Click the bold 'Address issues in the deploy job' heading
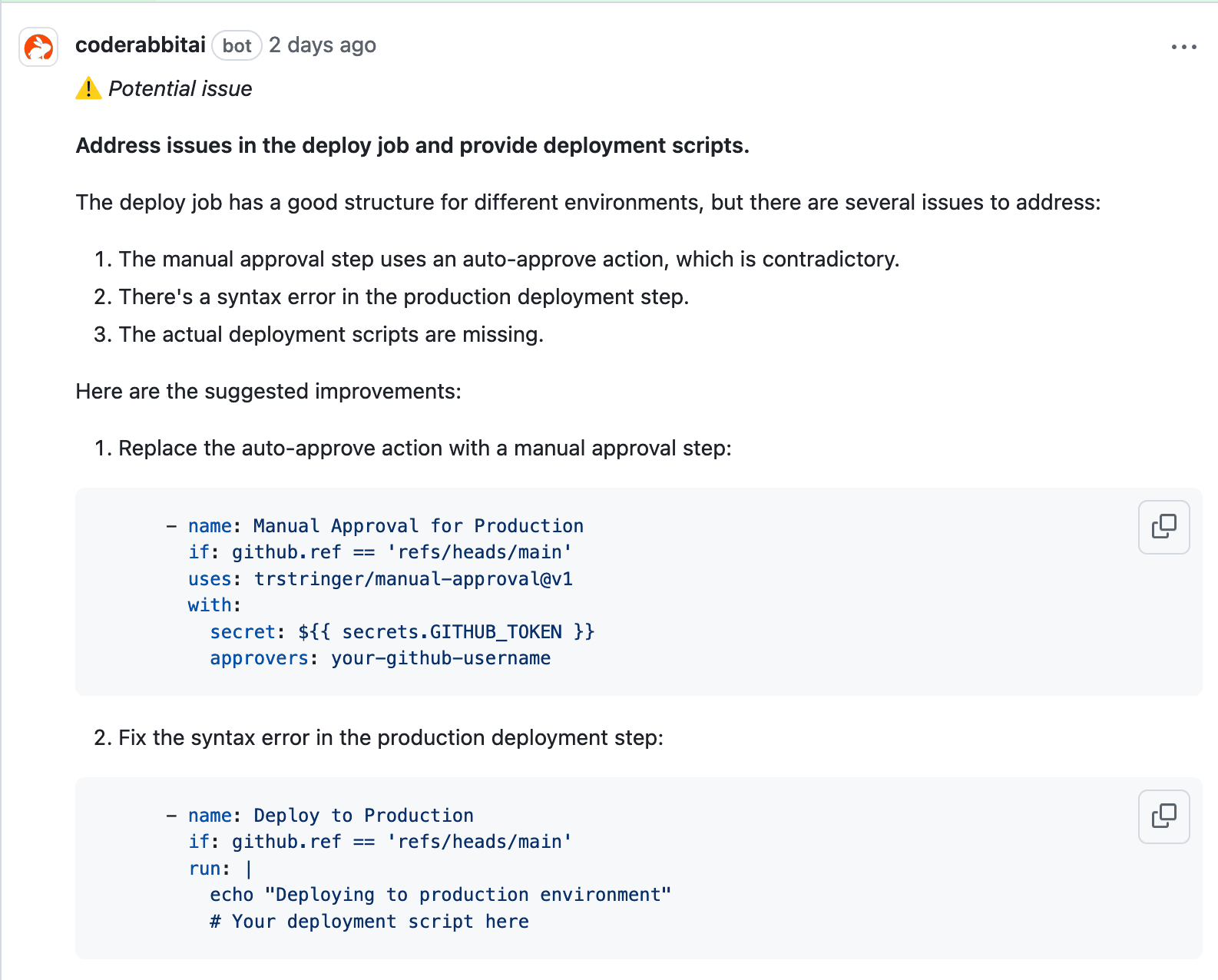The width and height of the screenshot is (1218, 980). (x=412, y=146)
